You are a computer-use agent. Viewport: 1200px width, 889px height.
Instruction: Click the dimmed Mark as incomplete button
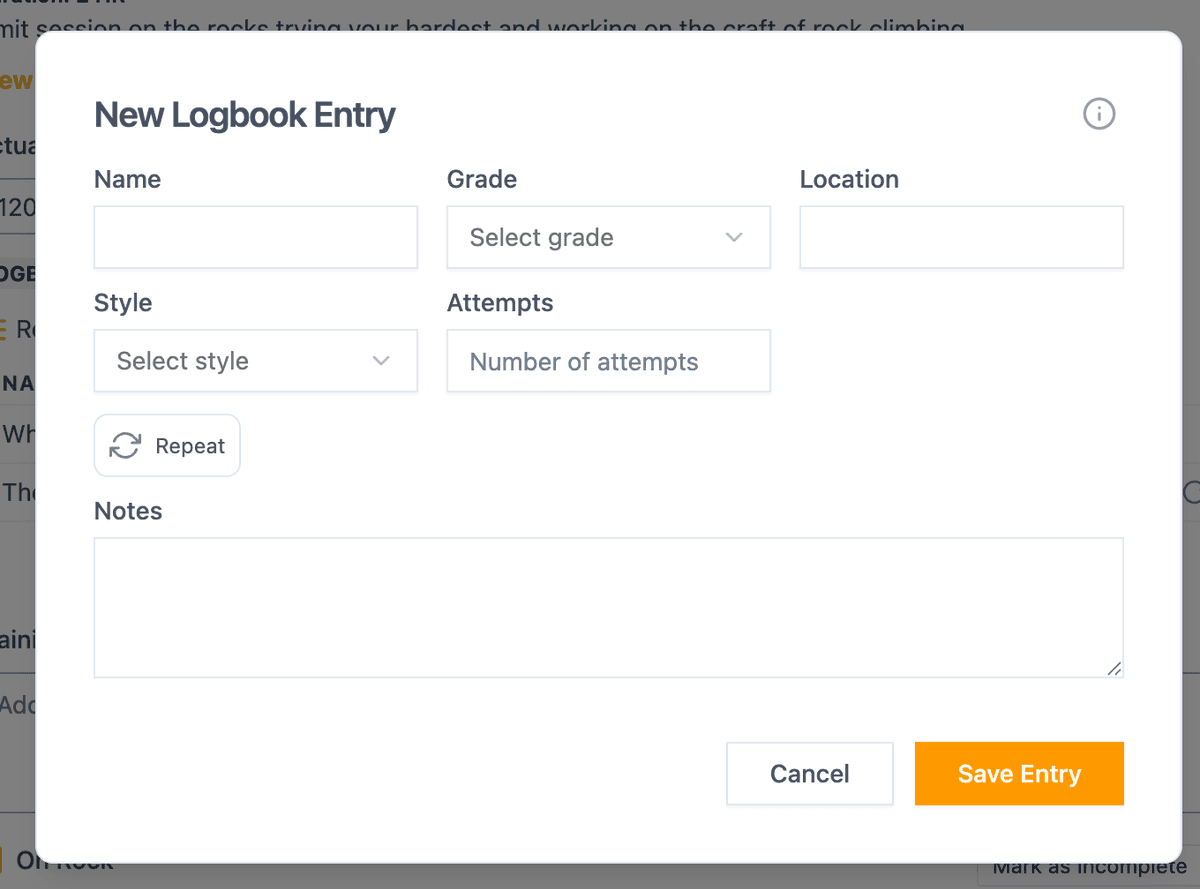coord(1089,868)
